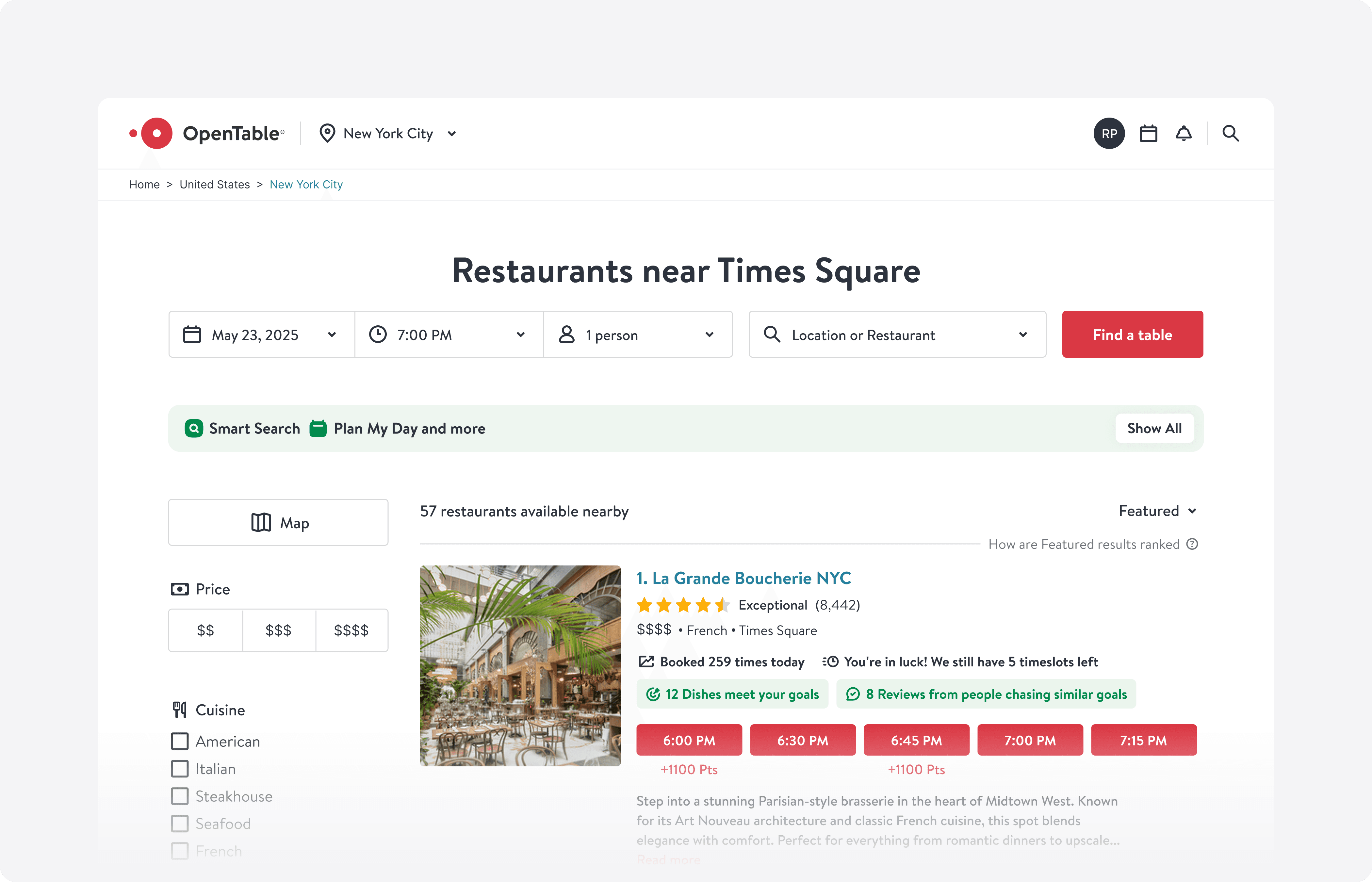Click the OpenTable logo icon
1372x882 pixels.
click(156, 134)
